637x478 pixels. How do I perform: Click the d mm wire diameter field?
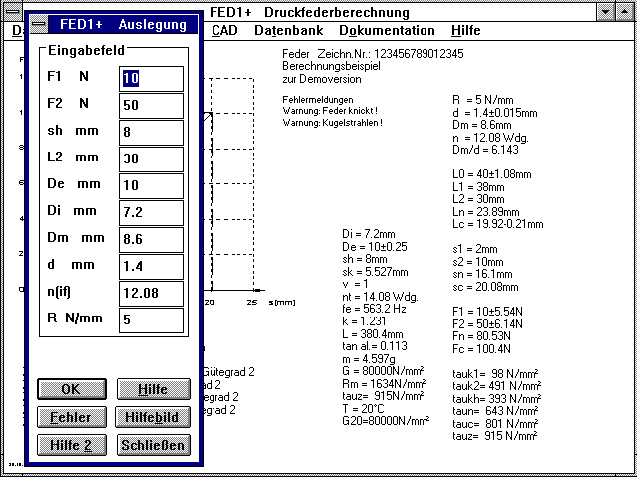click(x=151, y=266)
